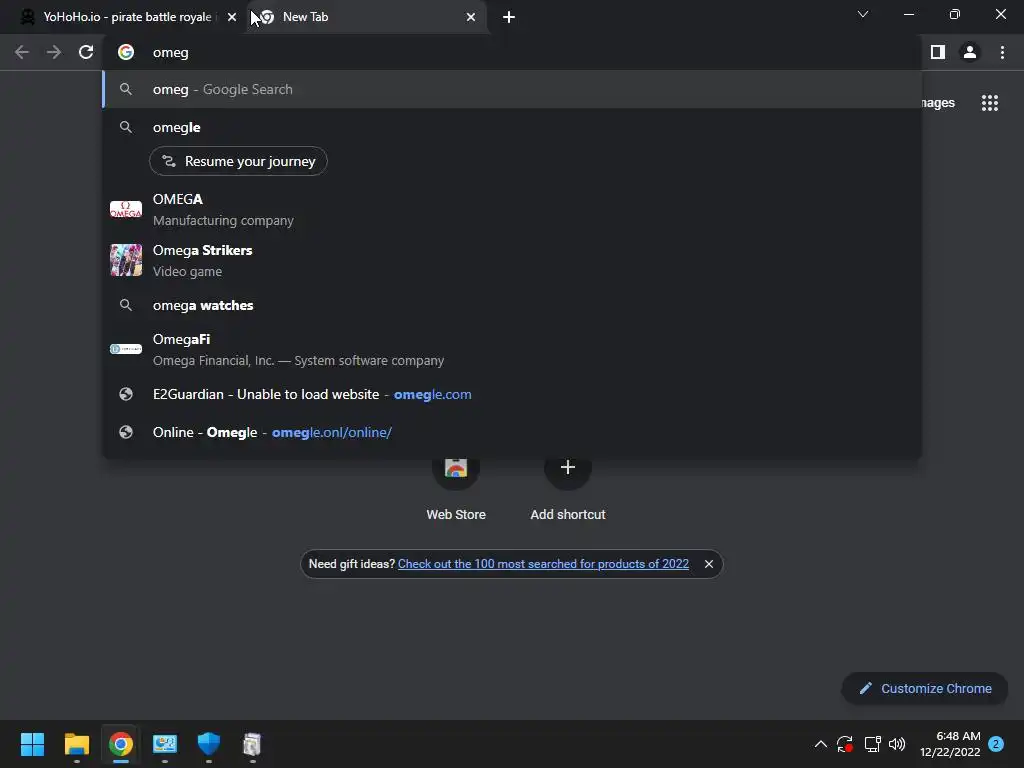Dismiss the gift ideas promo banner
Screen dimensions: 1024x768
click(x=709, y=564)
